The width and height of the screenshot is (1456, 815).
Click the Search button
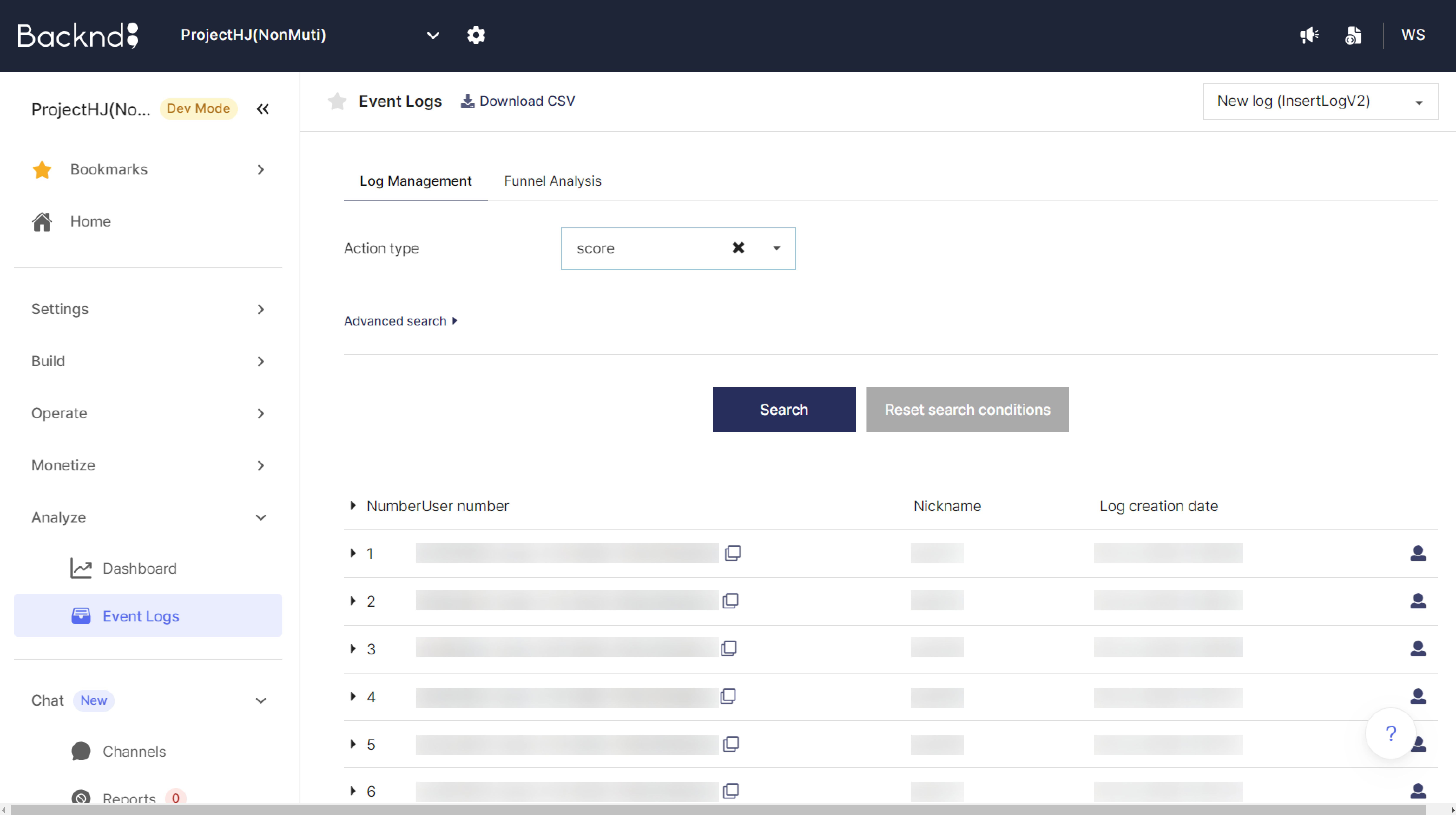(784, 410)
